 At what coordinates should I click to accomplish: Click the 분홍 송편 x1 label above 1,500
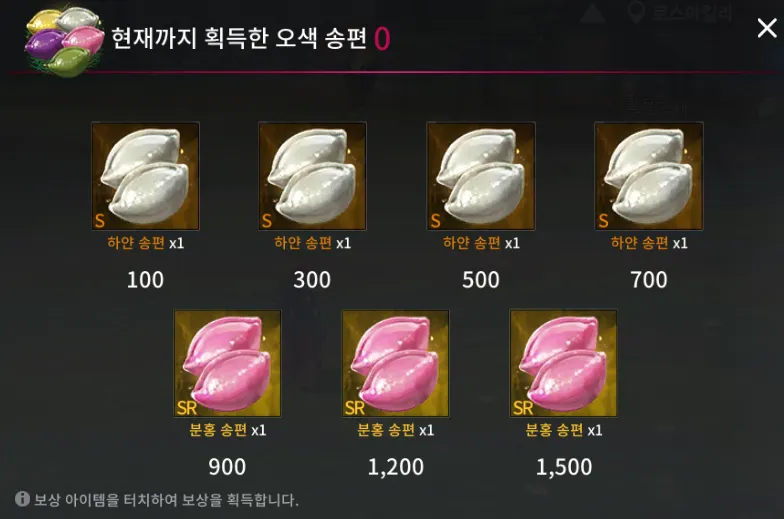564,430
